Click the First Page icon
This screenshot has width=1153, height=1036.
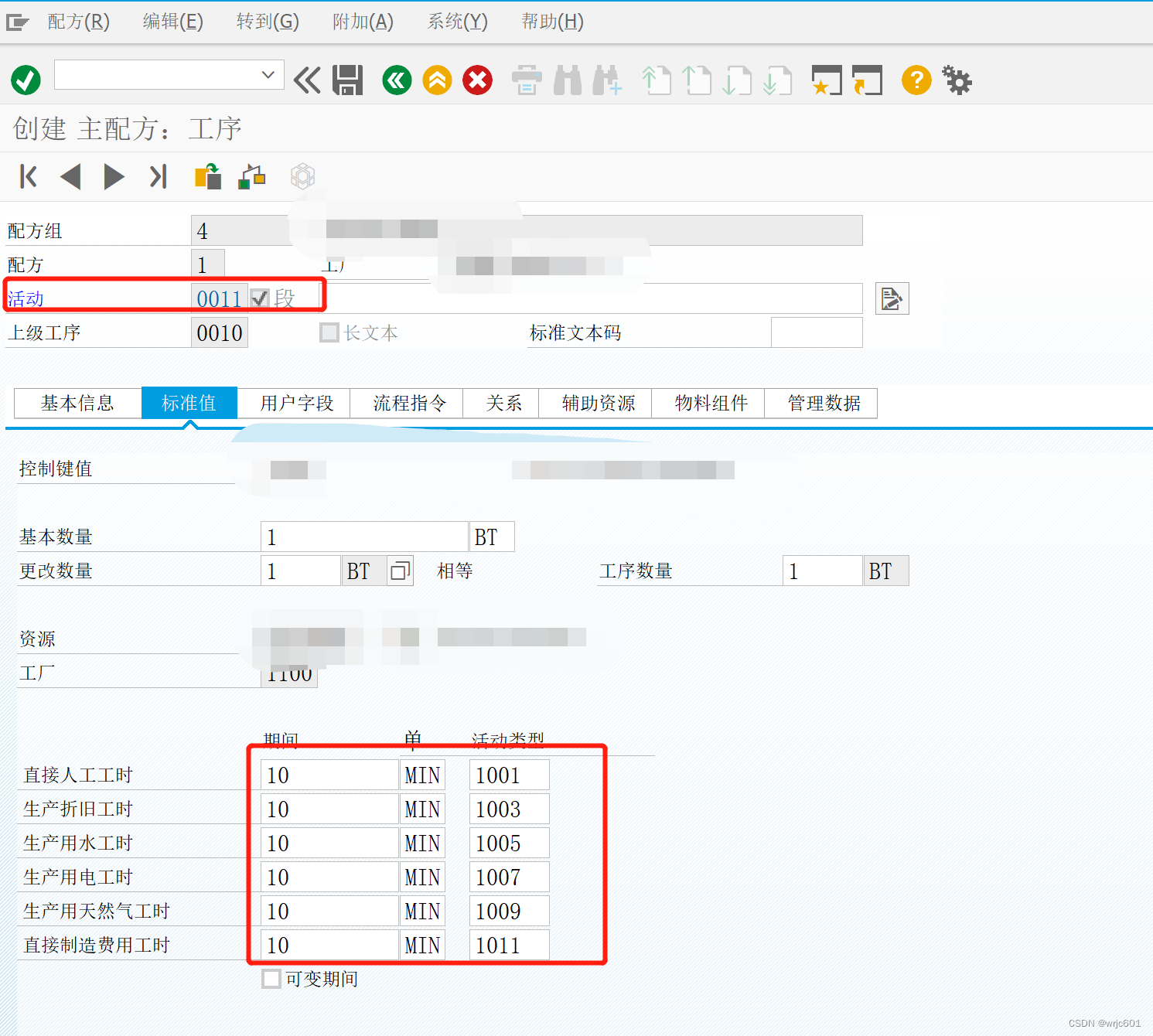click(657, 80)
